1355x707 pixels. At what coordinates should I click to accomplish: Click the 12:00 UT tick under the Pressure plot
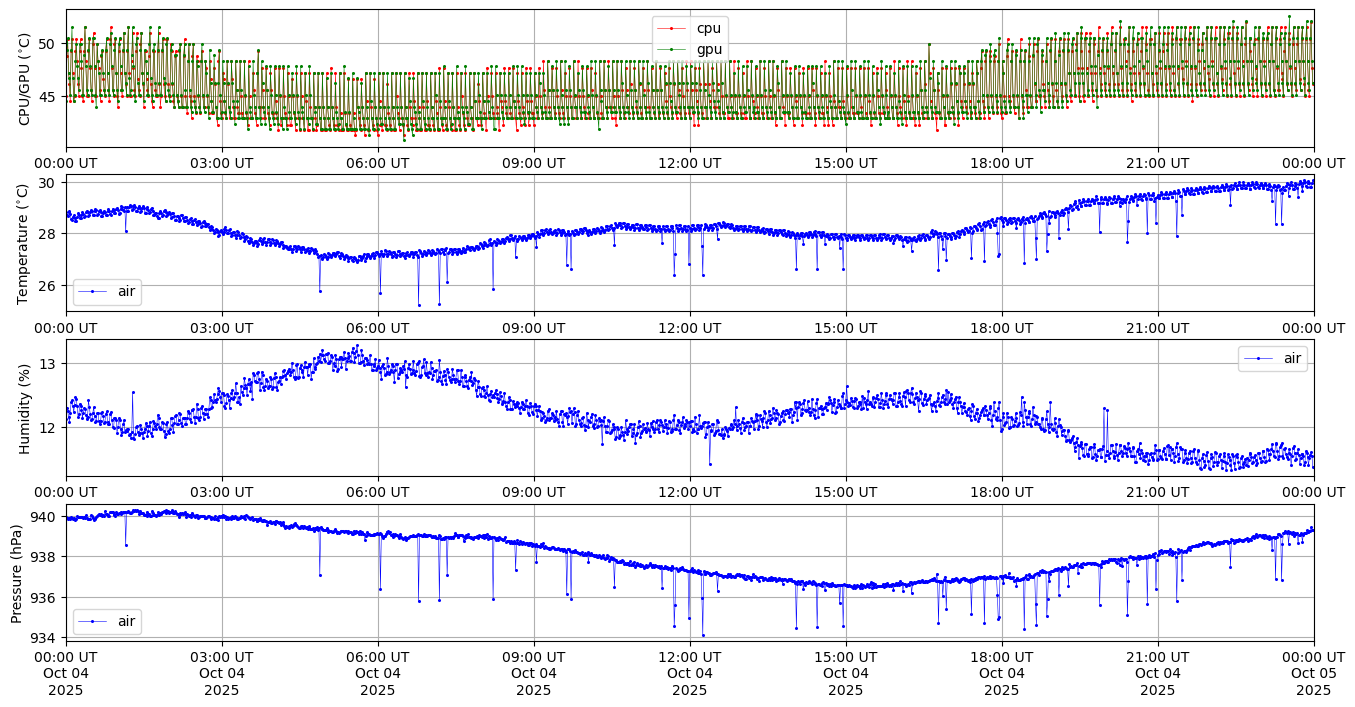pos(689,657)
